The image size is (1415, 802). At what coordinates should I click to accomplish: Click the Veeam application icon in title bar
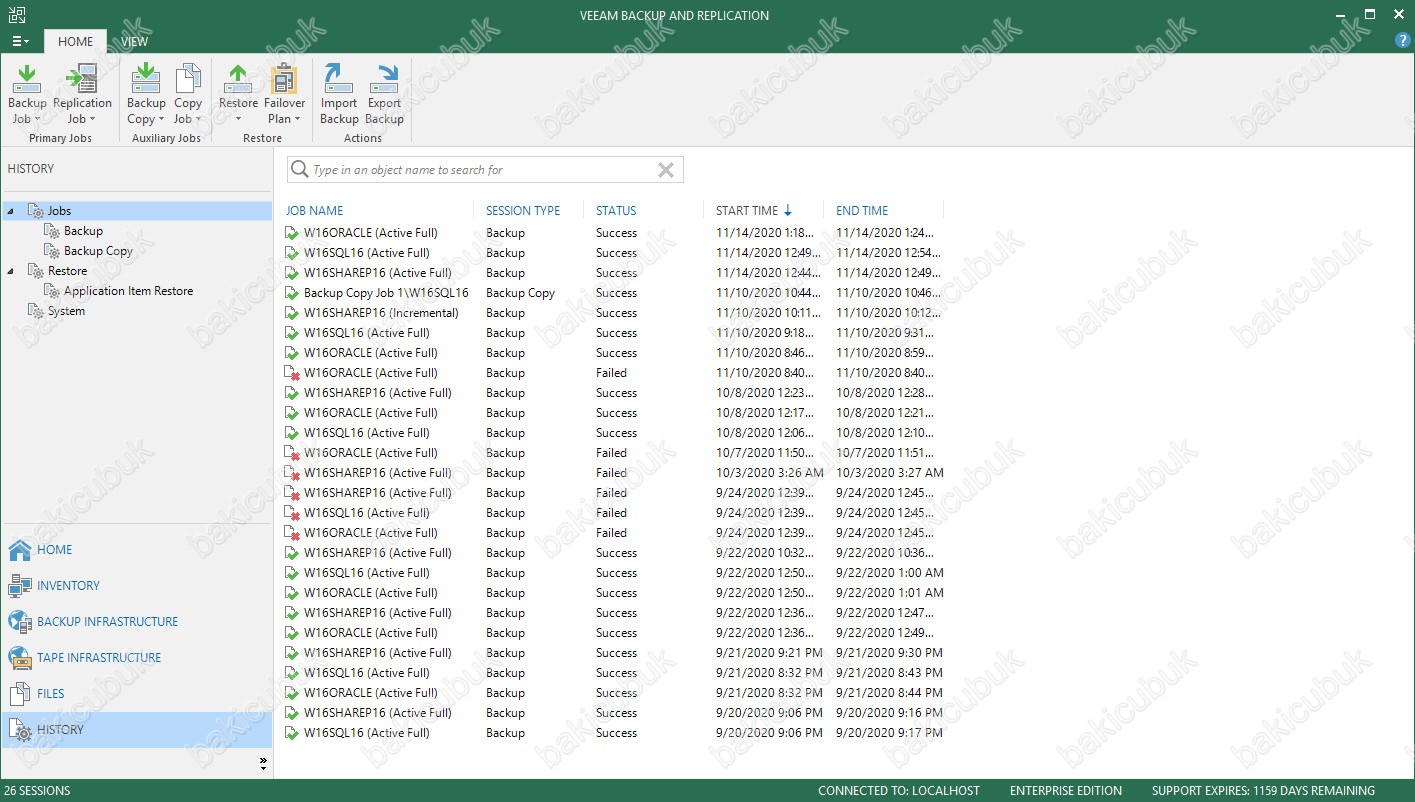pyautogui.click(x=15, y=14)
